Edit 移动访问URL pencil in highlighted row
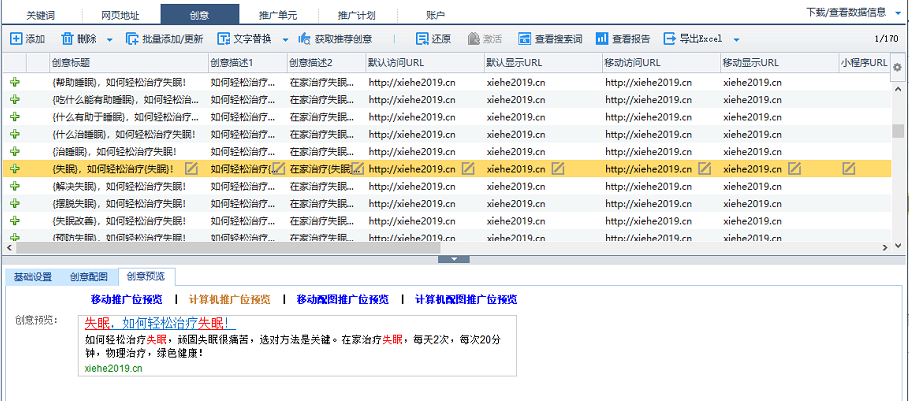The image size is (909, 401). [x=704, y=169]
